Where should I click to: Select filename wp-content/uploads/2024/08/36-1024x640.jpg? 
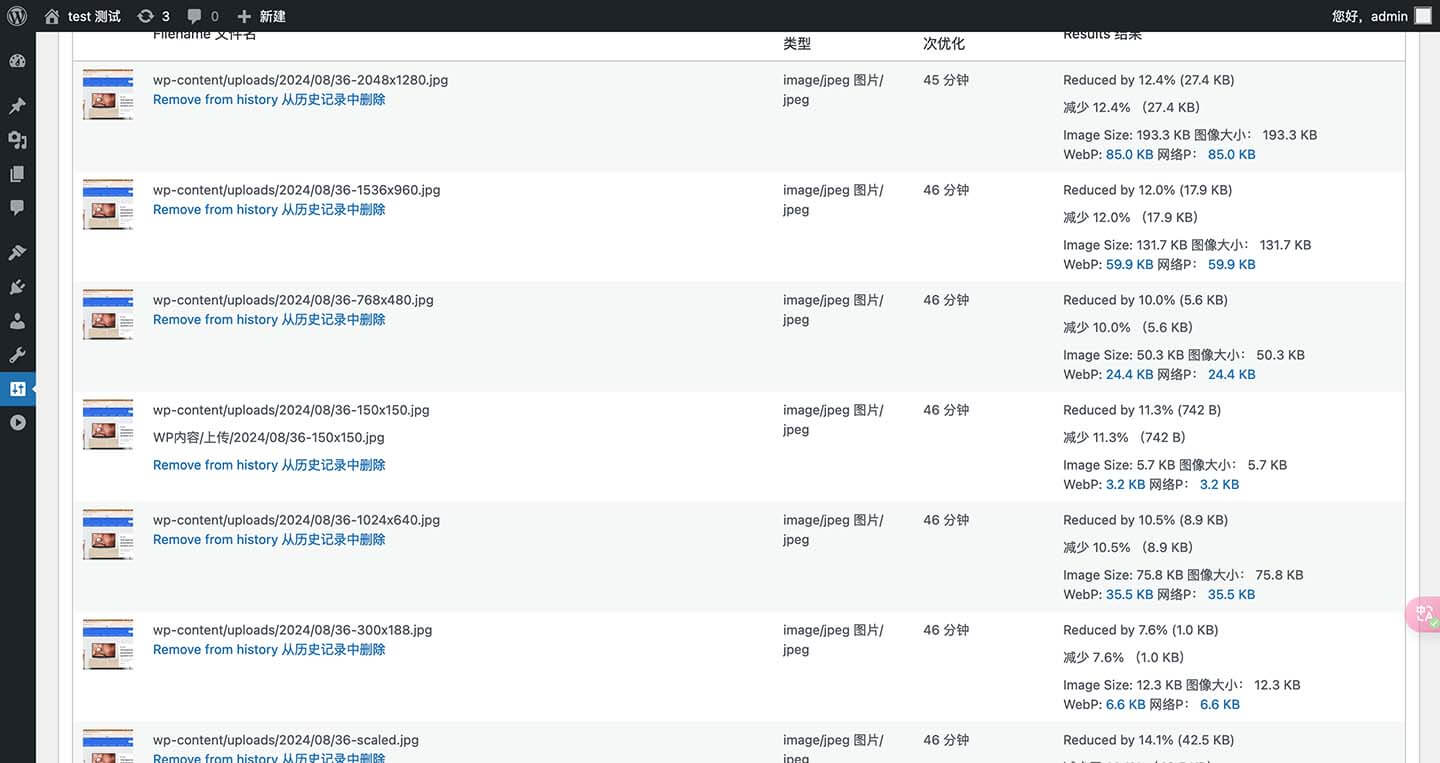[x=296, y=520]
